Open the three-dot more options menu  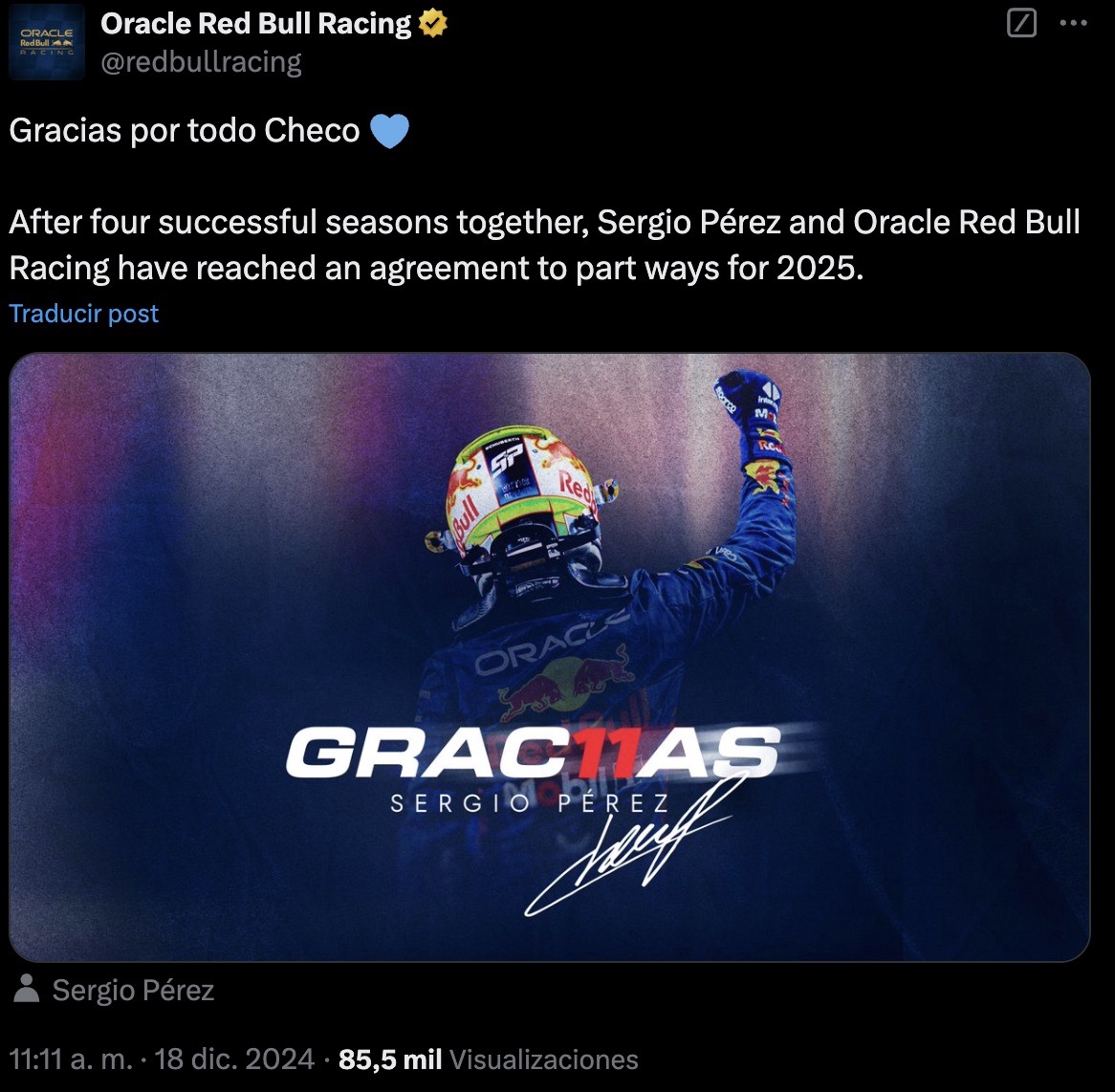pyautogui.click(x=1074, y=25)
